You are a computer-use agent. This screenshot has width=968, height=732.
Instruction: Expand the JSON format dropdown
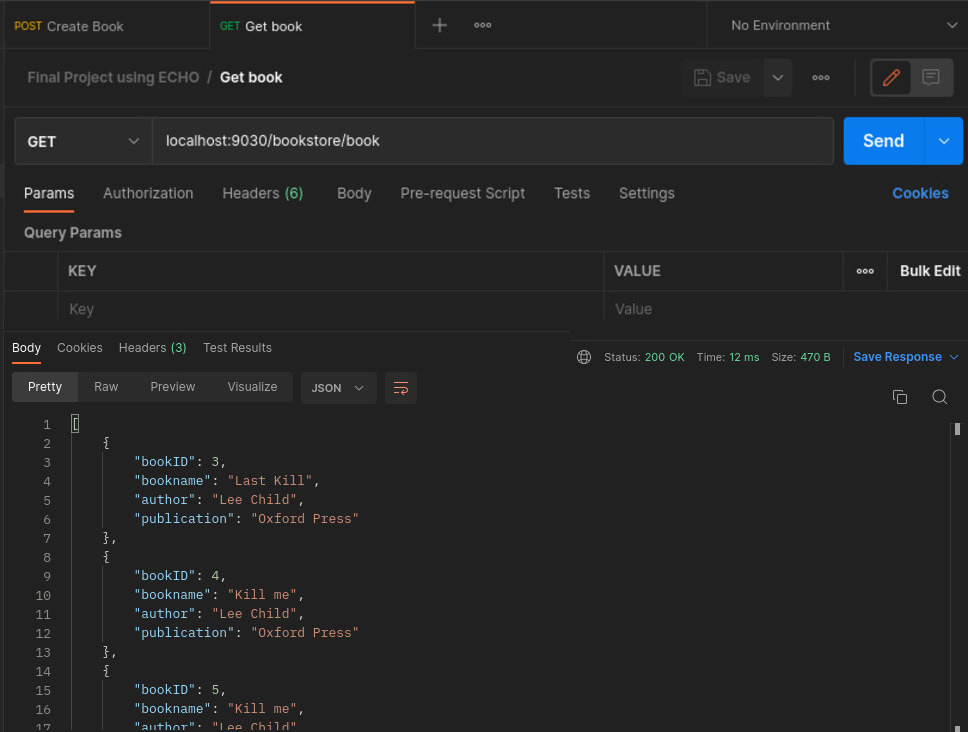(338, 387)
